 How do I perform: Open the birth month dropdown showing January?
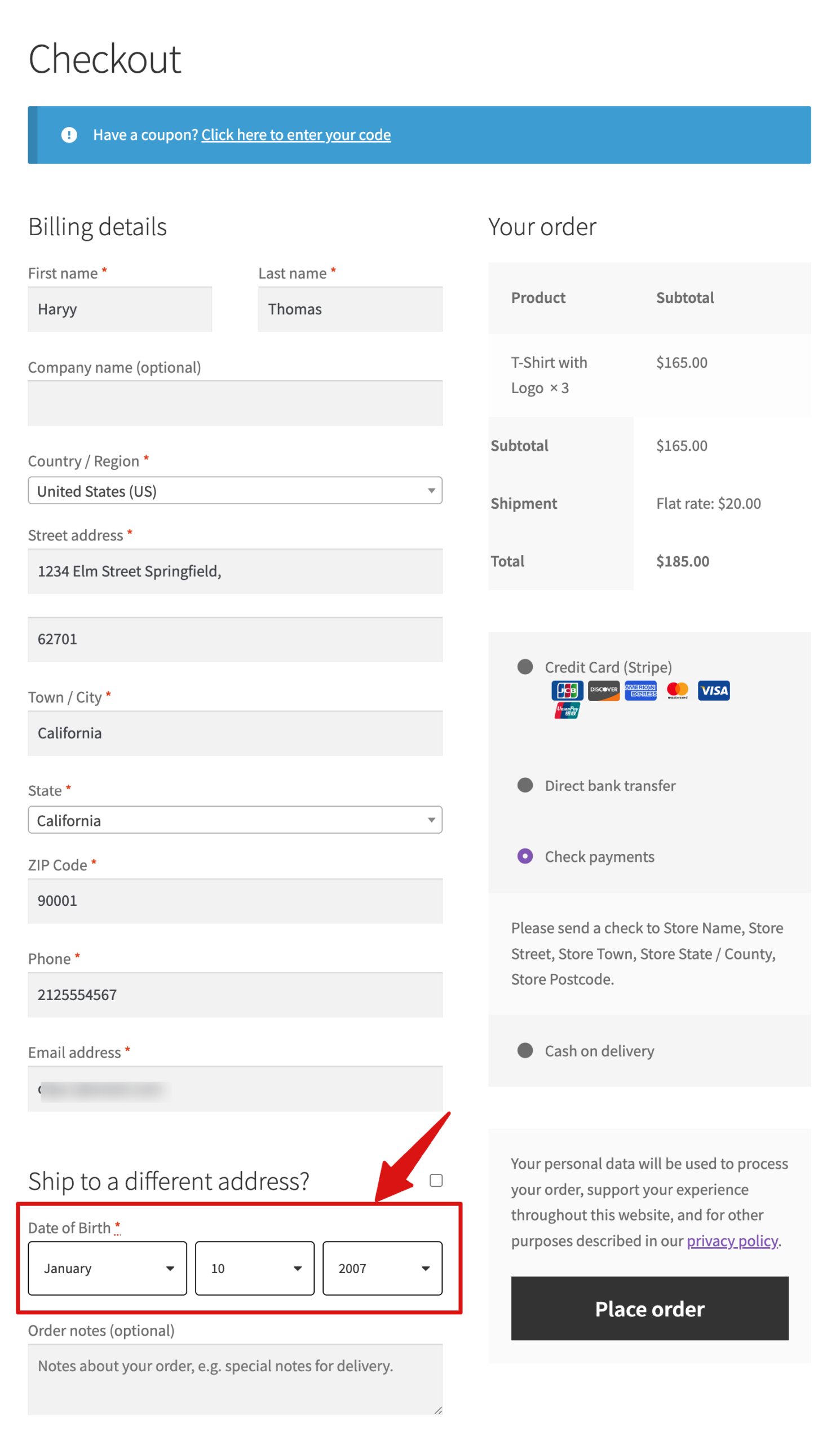pyautogui.click(x=108, y=1269)
